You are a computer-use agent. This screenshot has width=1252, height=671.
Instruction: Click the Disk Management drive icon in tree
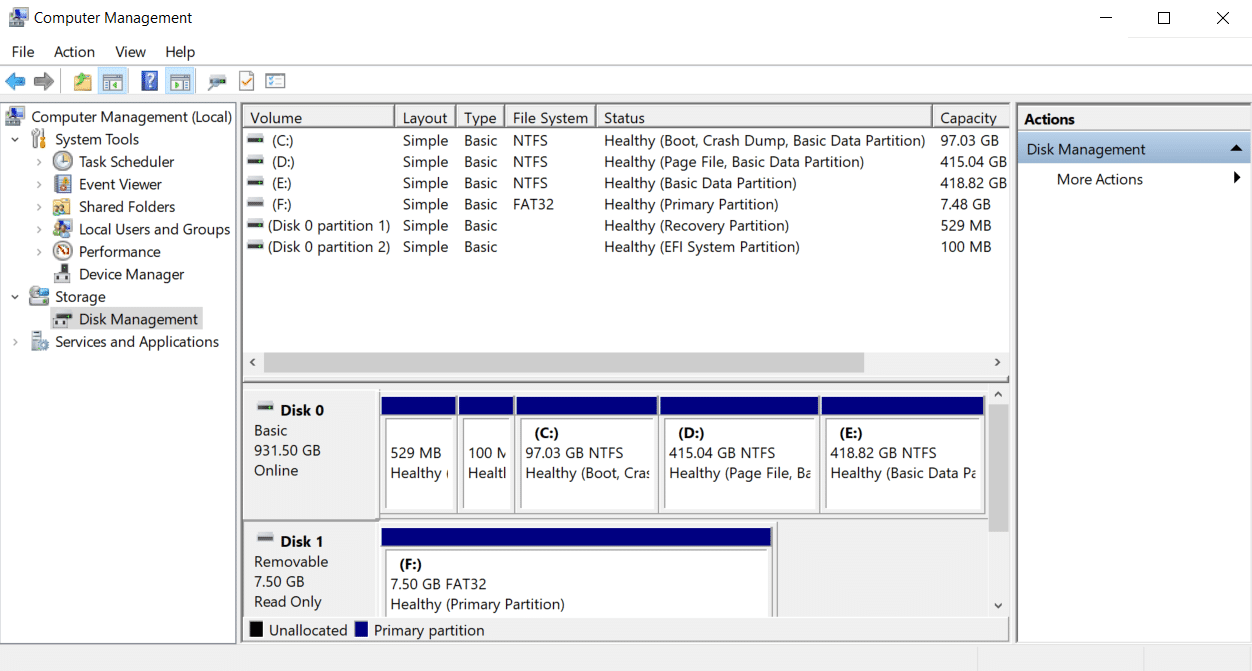[63, 319]
